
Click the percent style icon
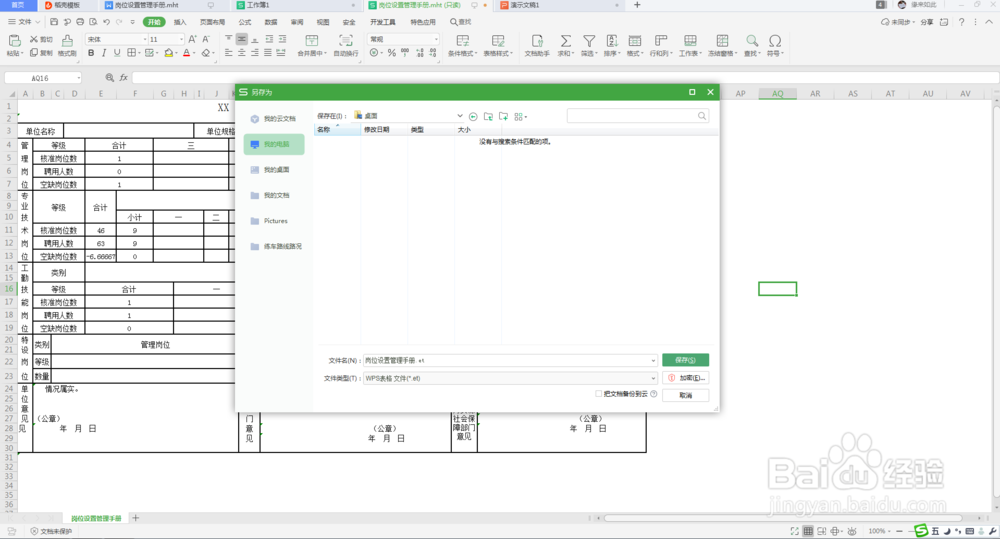pyautogui.click(x=392, y=53)
